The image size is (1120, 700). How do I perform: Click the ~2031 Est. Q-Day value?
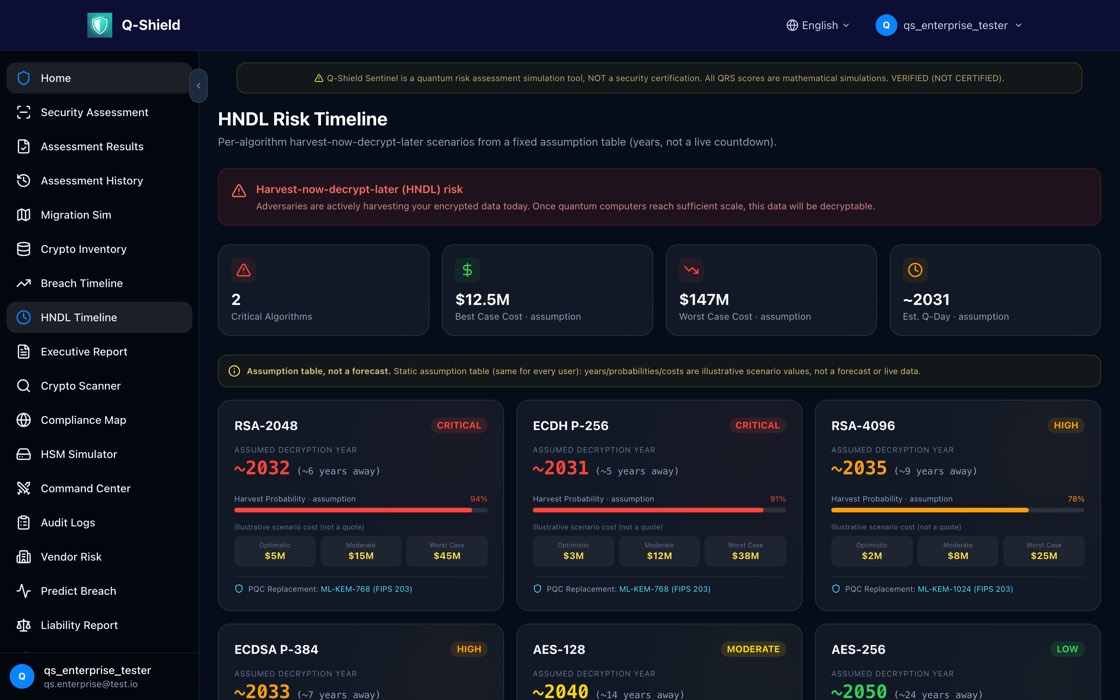coord(926,299)
